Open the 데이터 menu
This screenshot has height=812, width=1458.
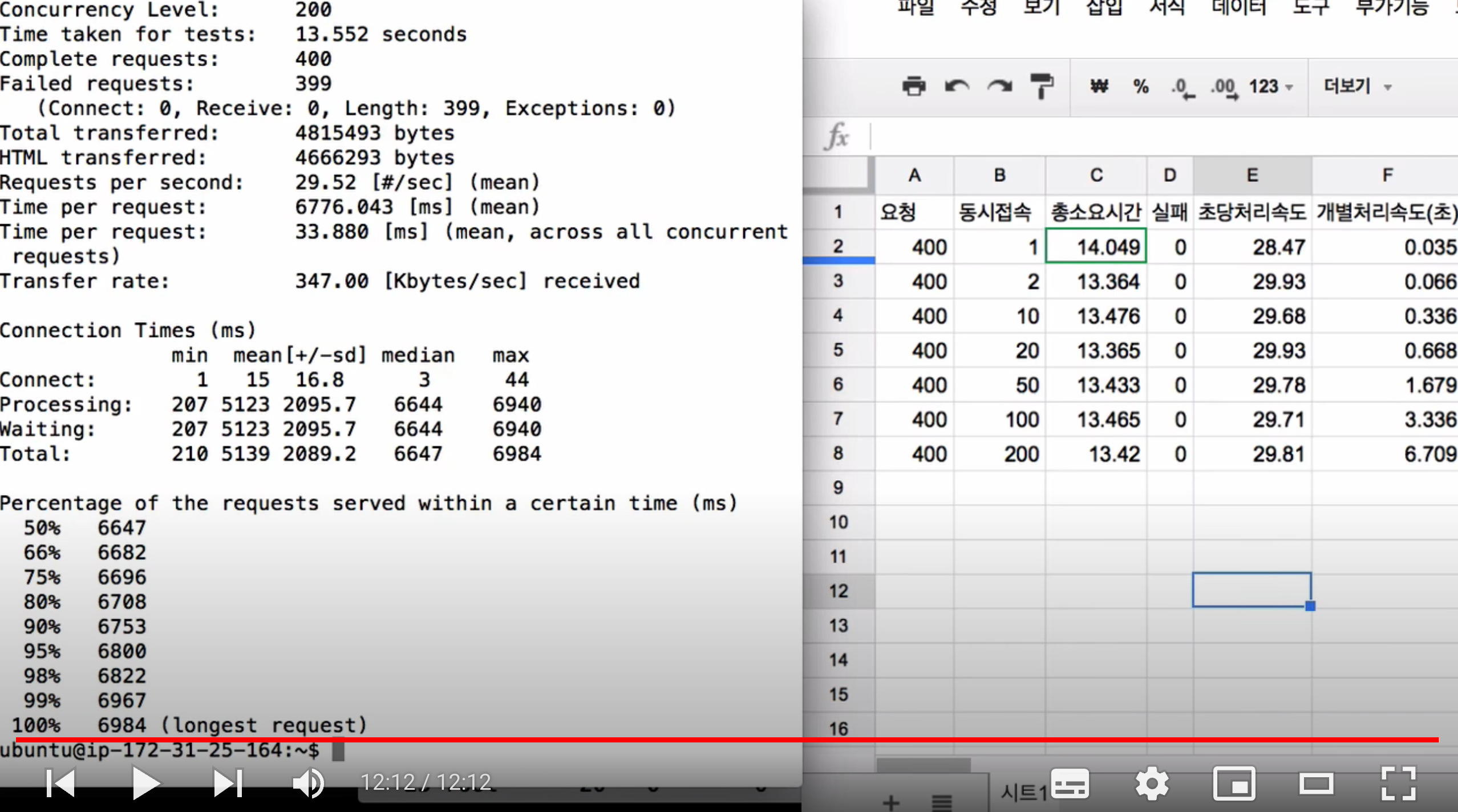click(1238, 8)
